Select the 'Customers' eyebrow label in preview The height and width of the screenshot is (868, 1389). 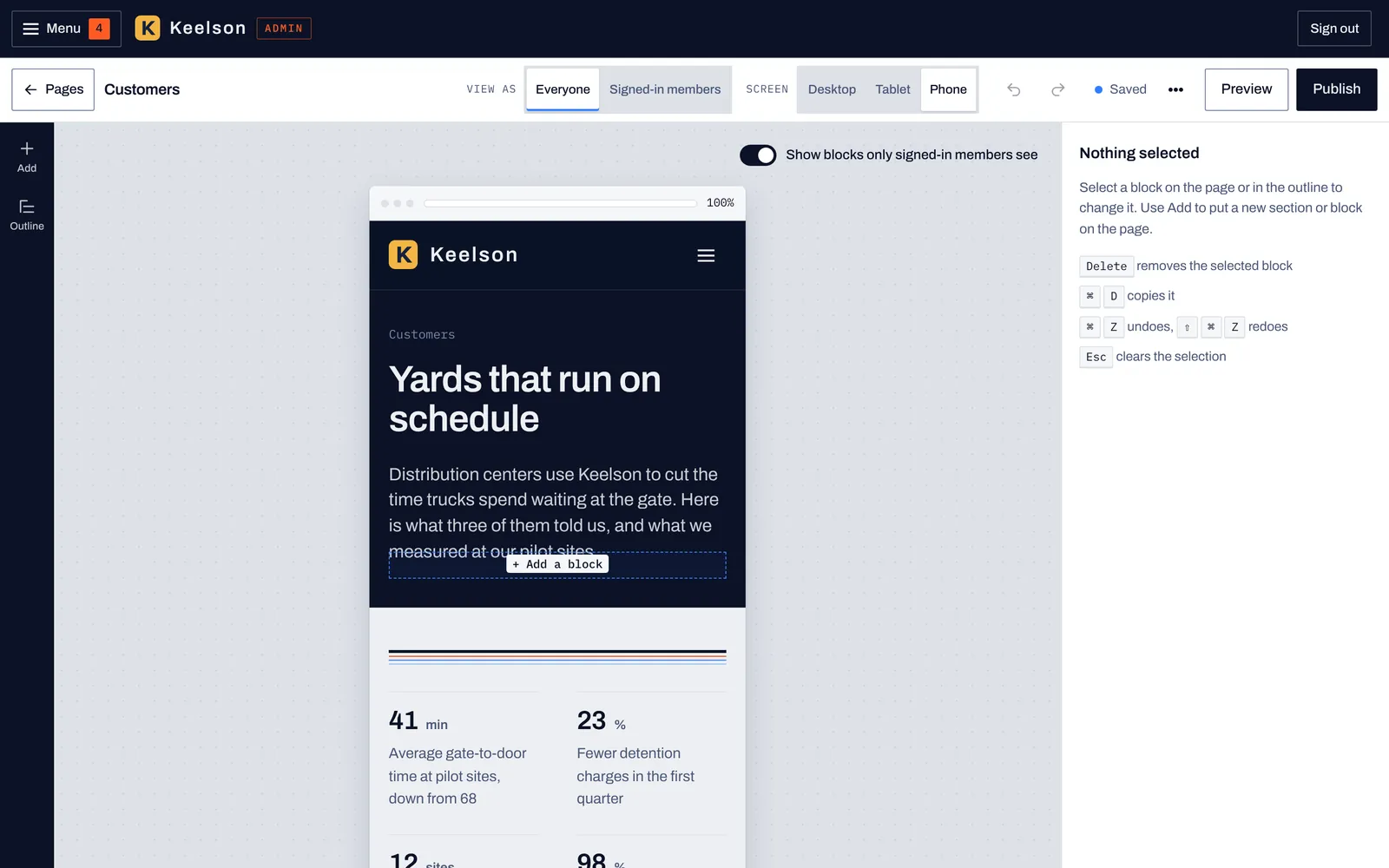pyautogui.click(x=422, y=334)
